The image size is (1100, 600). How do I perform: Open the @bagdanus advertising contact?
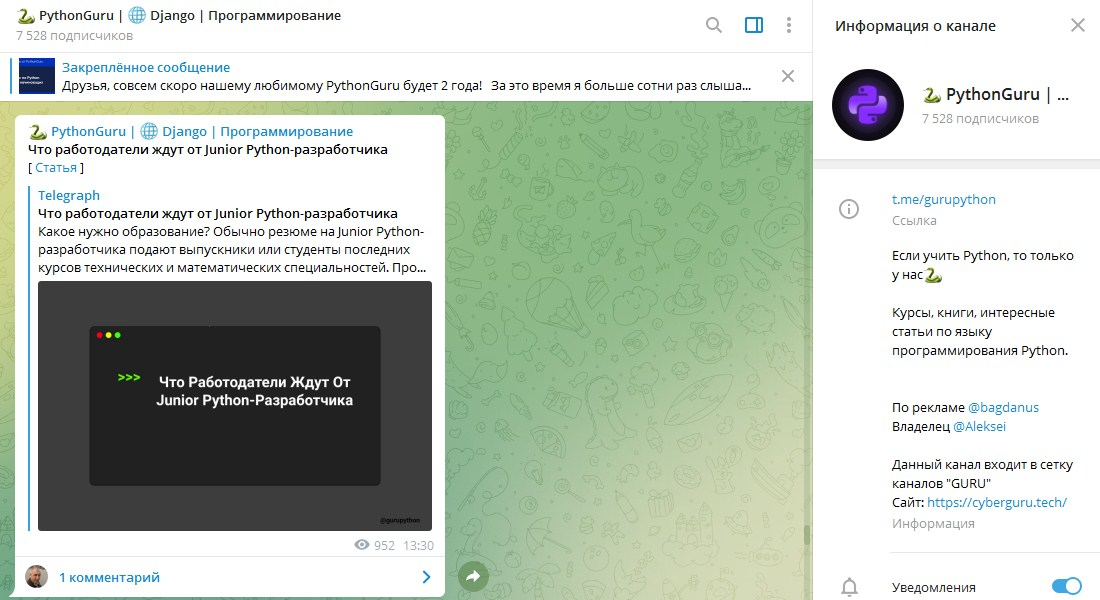pyautogui.click(x=1003, y=407)
